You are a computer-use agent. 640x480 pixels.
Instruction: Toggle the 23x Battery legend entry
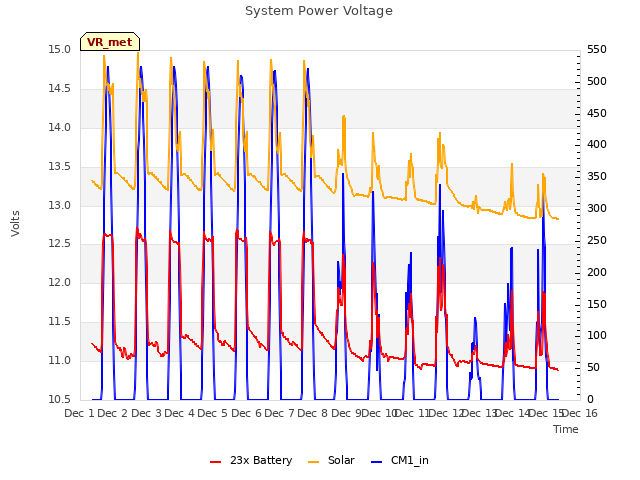pyautogui.click(x=251, y=460)
